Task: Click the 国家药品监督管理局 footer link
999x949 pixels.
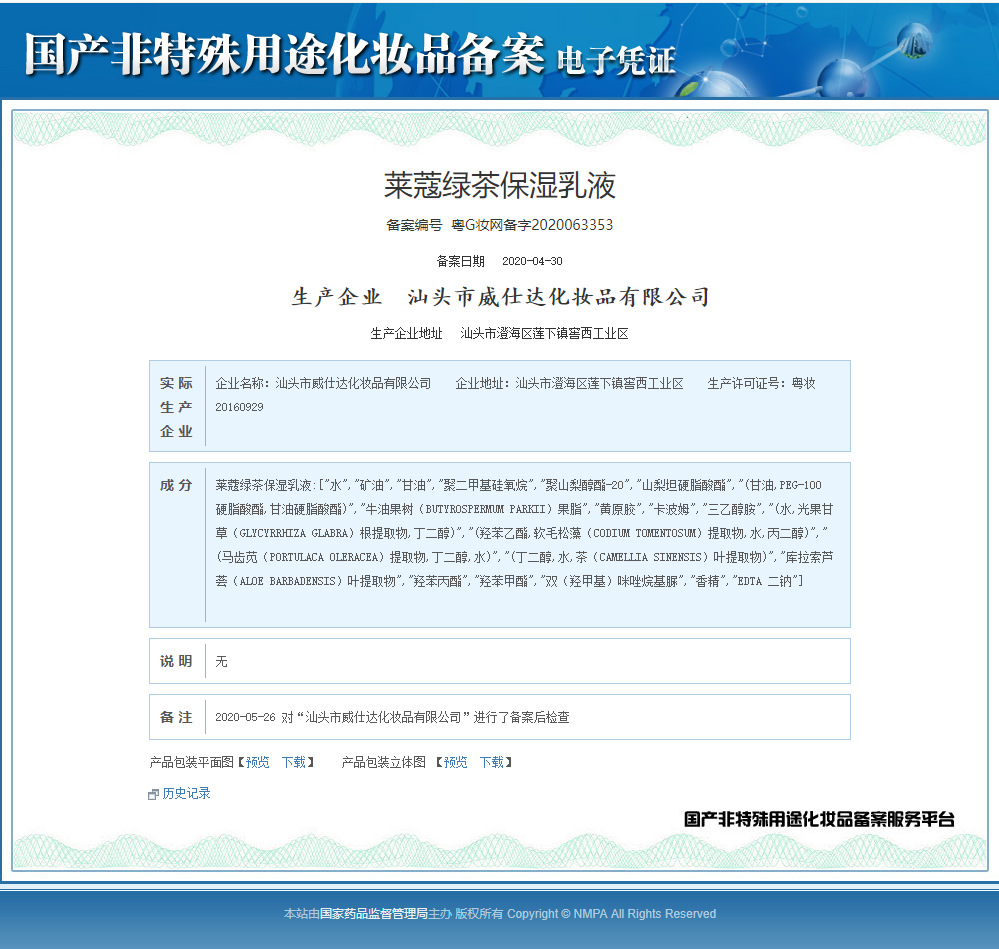Action: pyautogui.click(x=373, y=914)
